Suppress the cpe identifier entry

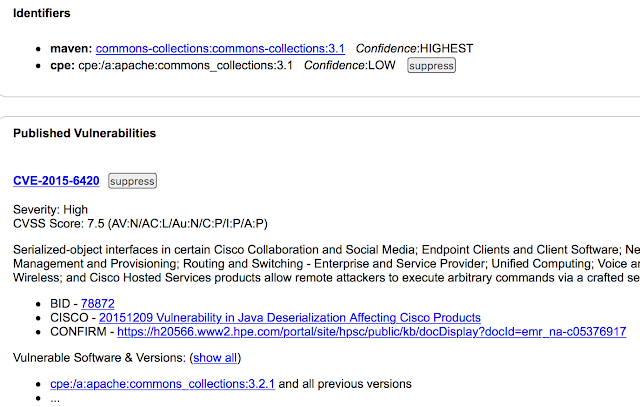(431, 66)
